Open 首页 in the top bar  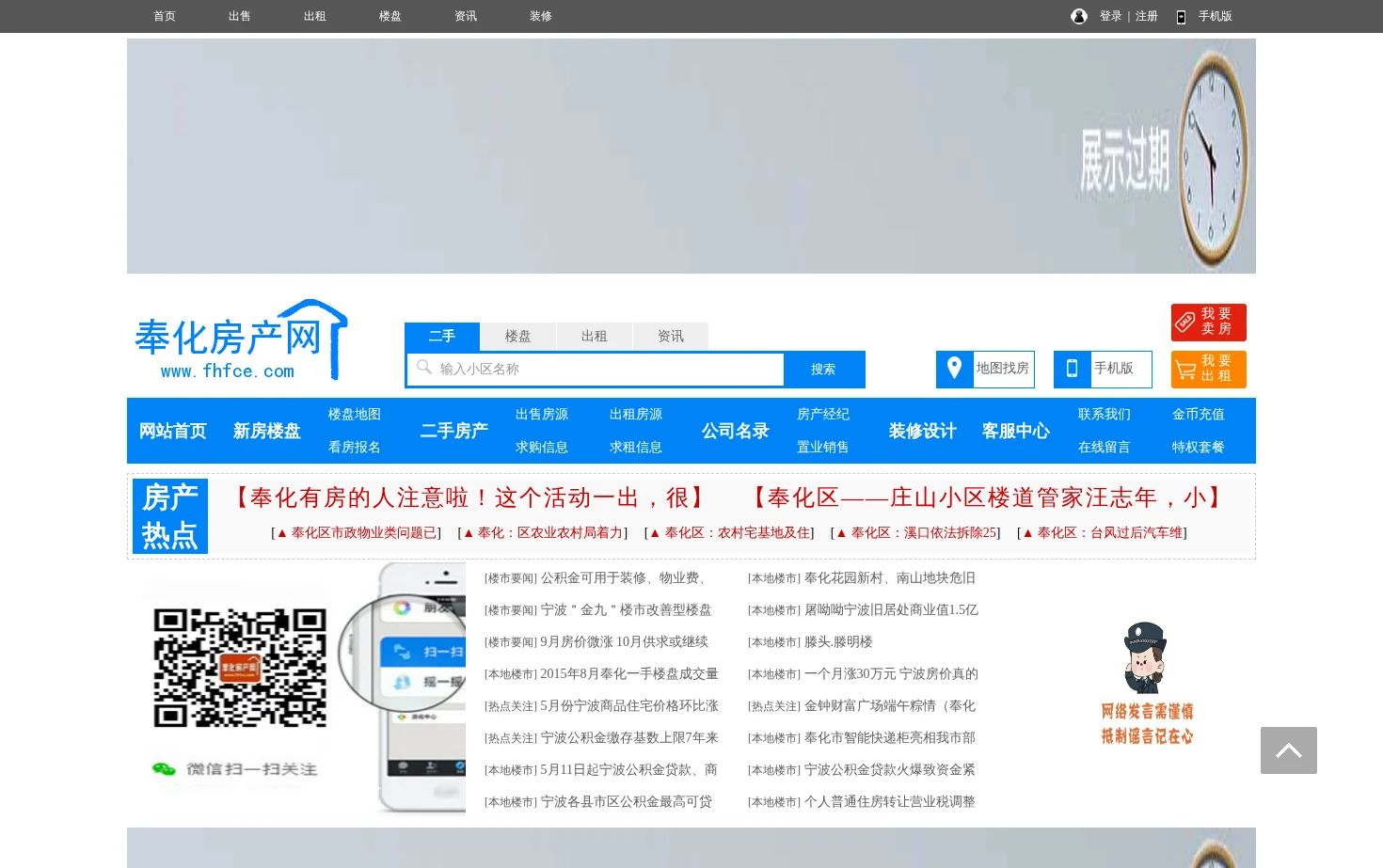[x=165, y=16]
